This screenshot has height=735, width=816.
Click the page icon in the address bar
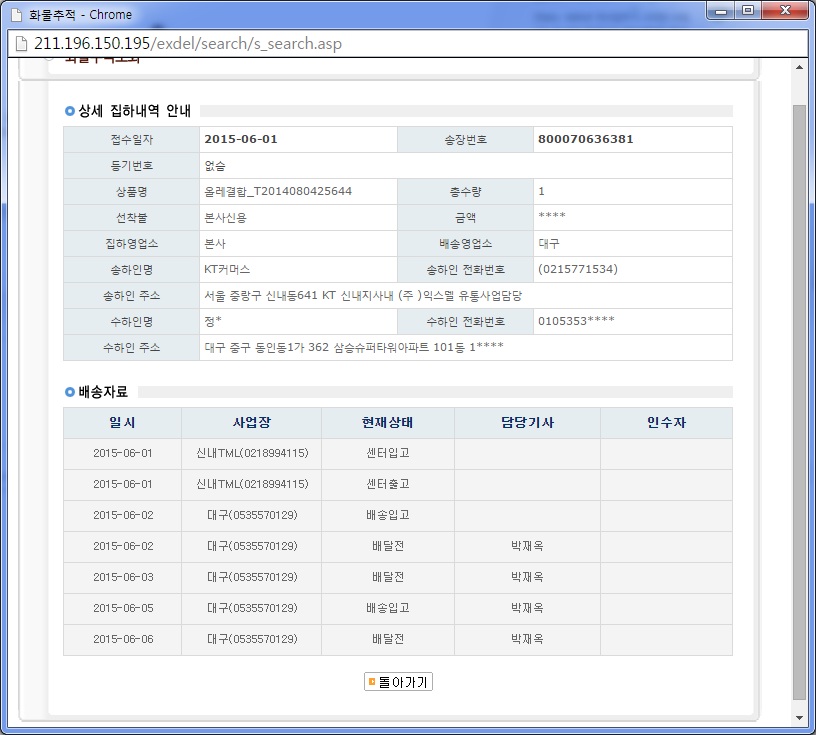18,44
